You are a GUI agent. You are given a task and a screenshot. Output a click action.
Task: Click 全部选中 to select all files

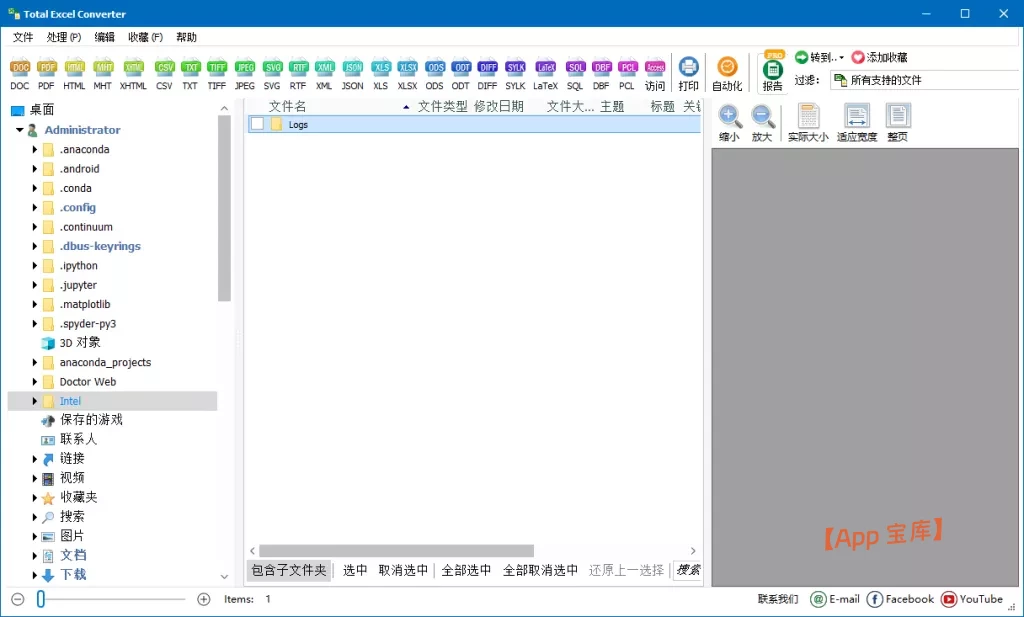tap(466, 569)
